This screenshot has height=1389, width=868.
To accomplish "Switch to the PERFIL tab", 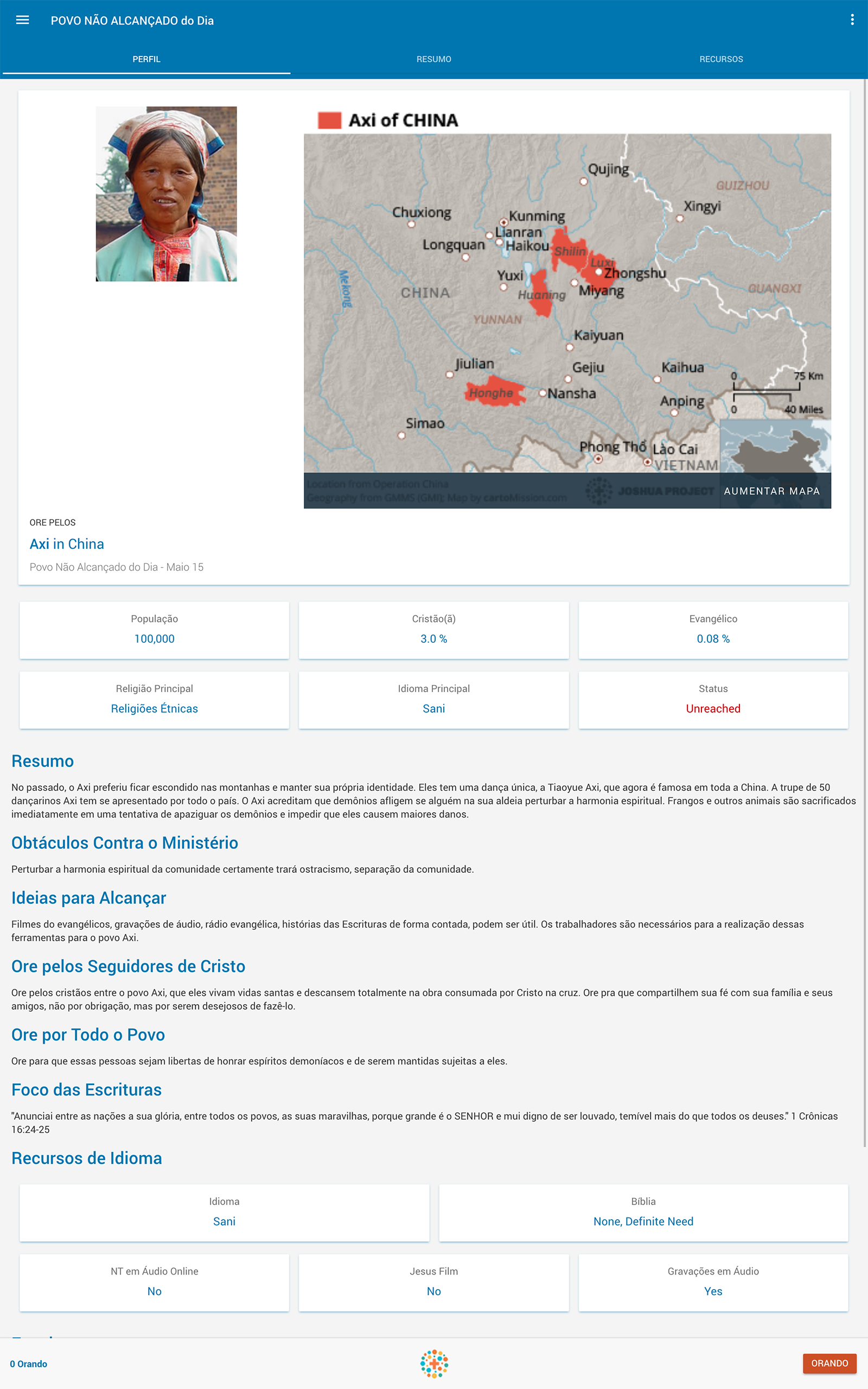I will 146,59.
